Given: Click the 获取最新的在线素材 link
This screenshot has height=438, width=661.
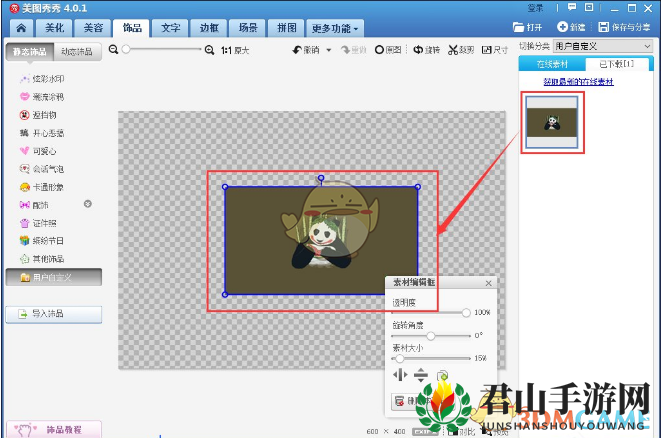Looking at the screenshot, I should [578, 82].
